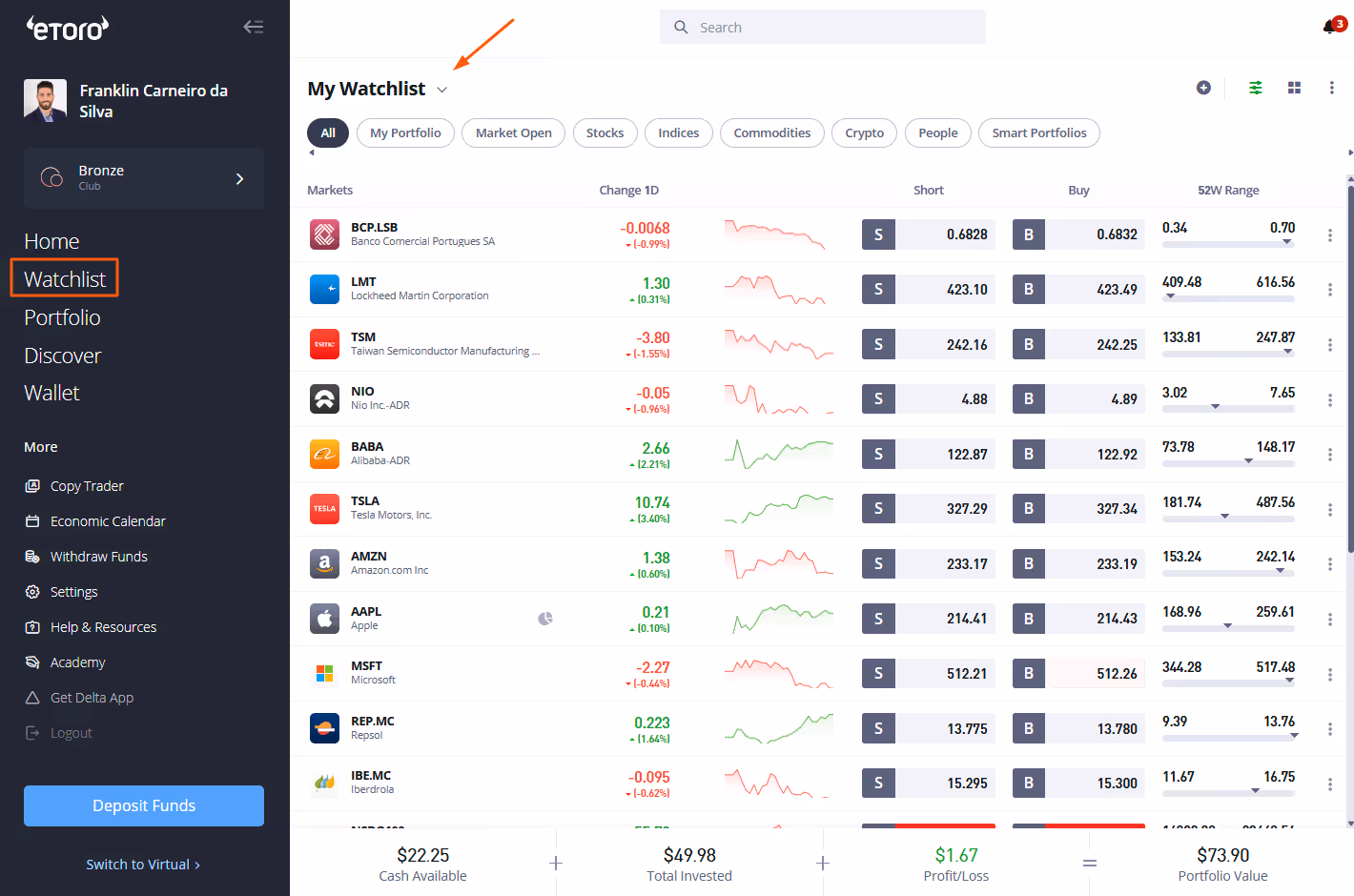Image resolution: width=1354 pixels, height=896 pixels.
Task: Click the Lockheed Martin logo icon
Action: 324,289
